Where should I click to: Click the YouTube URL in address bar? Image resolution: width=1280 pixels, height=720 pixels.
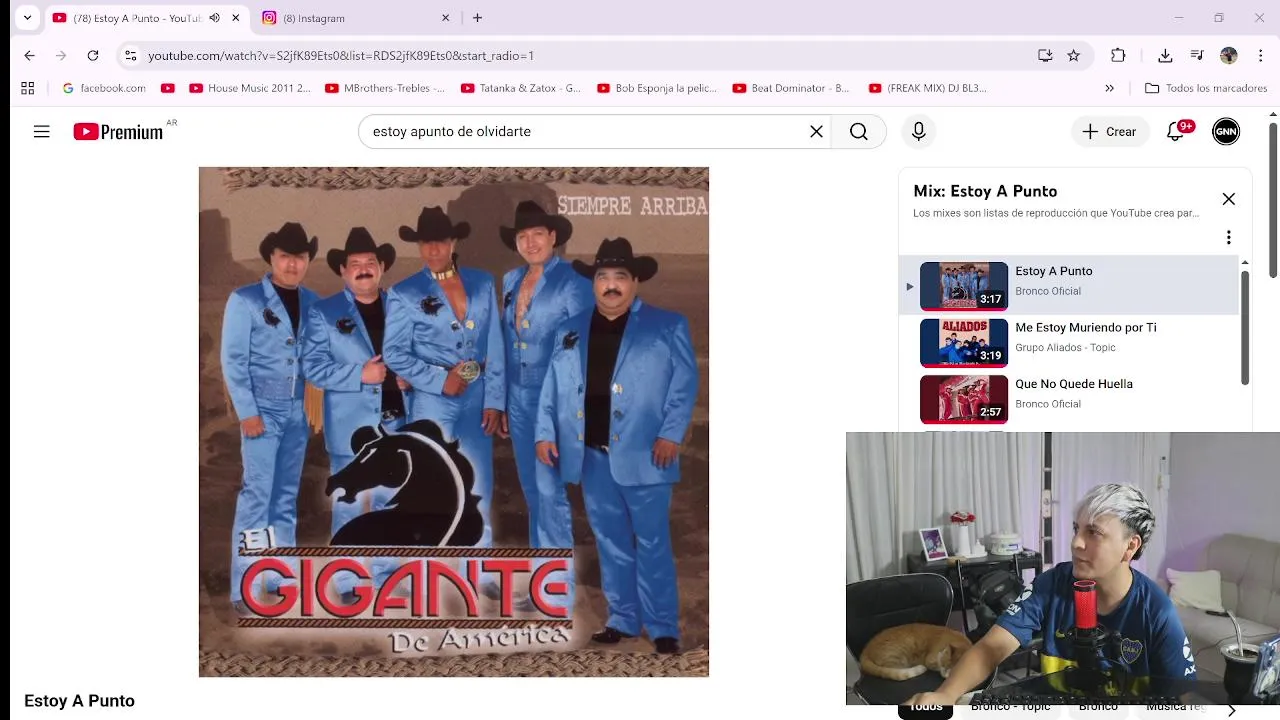(341, 56)
